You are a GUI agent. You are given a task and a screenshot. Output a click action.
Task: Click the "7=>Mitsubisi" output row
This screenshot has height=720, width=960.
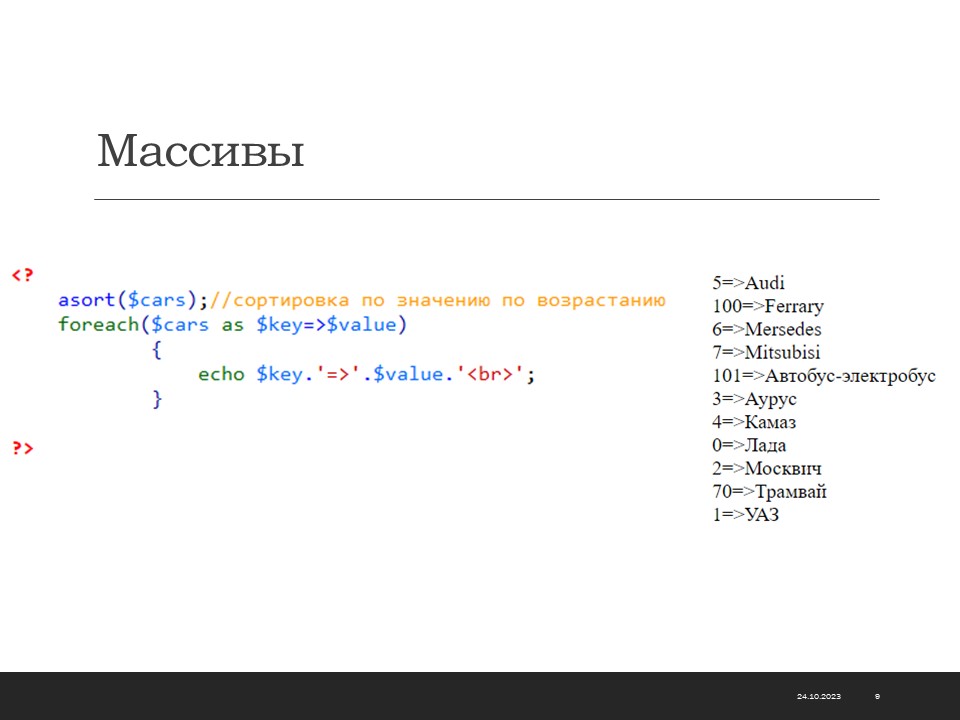(766, 352)
